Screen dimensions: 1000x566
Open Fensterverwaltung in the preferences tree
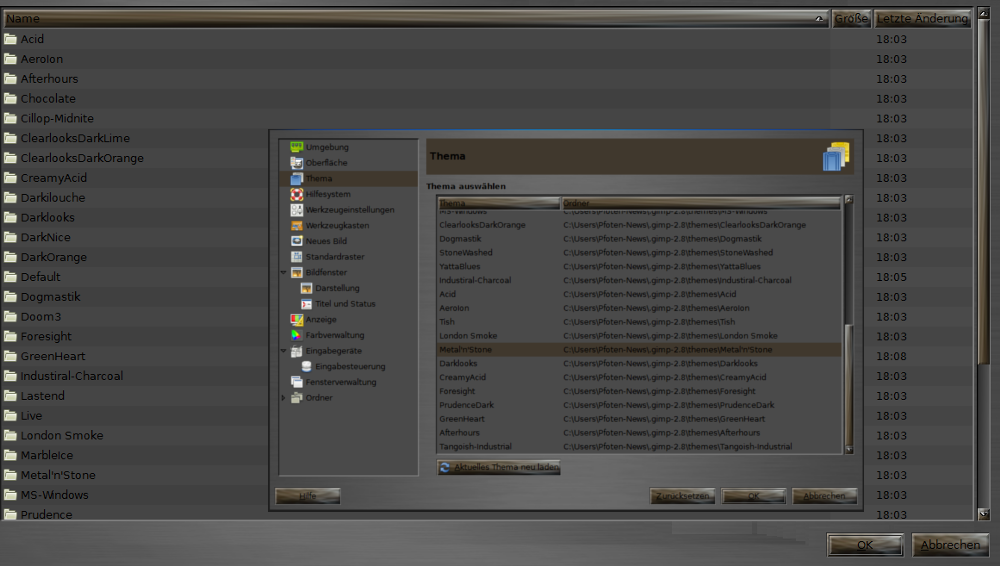click(x=340, y=382)
